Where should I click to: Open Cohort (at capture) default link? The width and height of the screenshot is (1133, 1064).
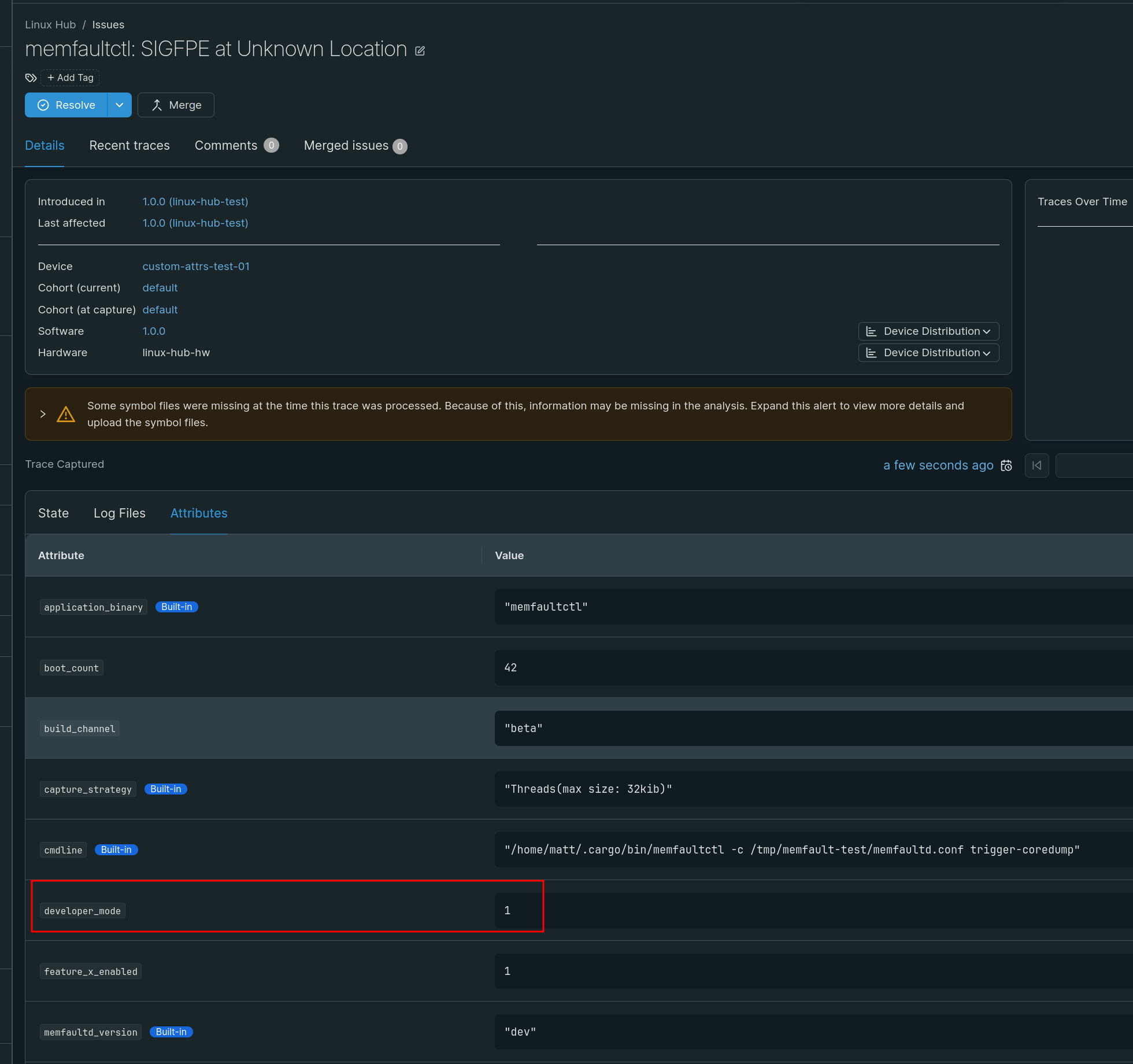pyautogui.click(x=160, y=310)
